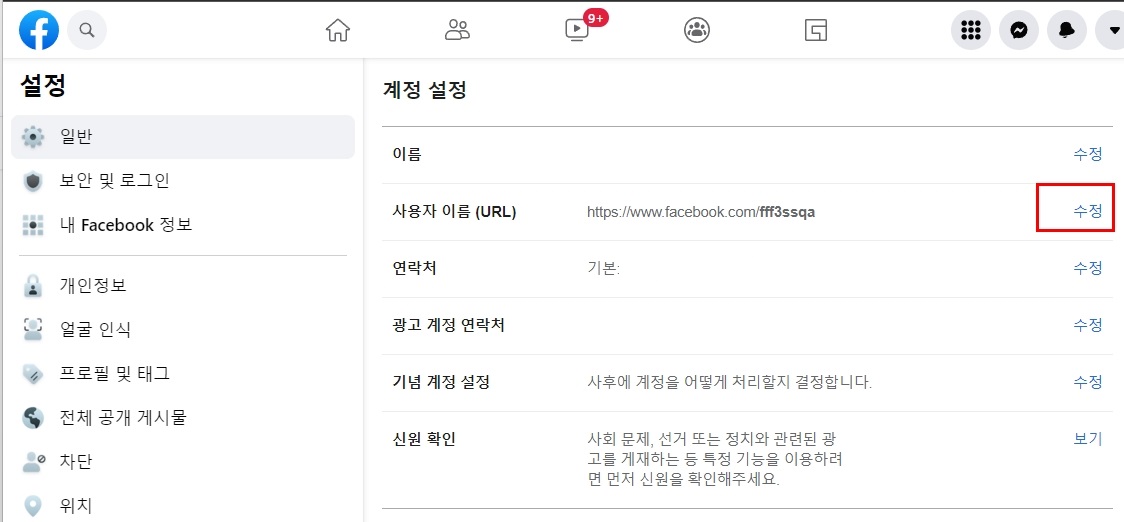Edit the 이름 row via 수정
1124x522 pixels.
point(1087,154)
